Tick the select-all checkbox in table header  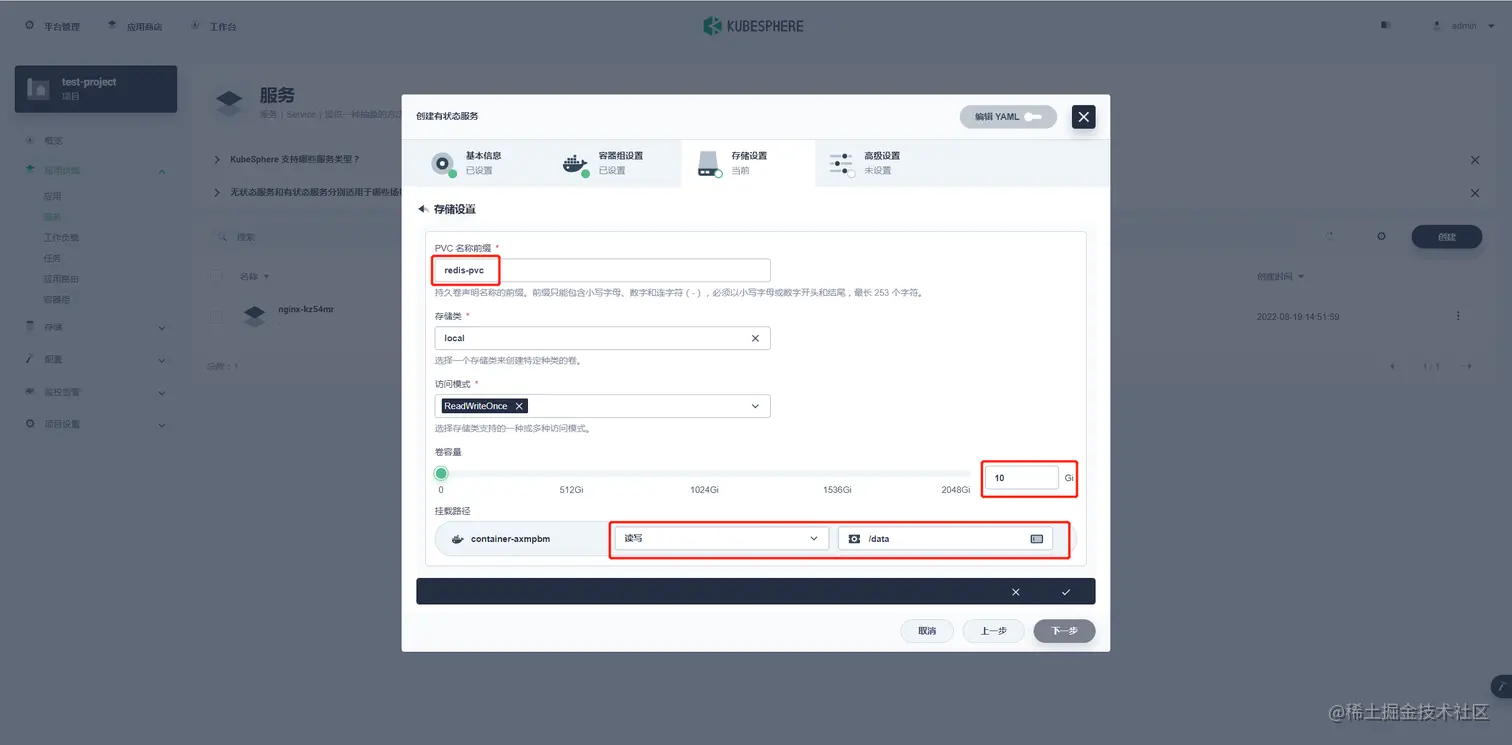pos(216,276)
